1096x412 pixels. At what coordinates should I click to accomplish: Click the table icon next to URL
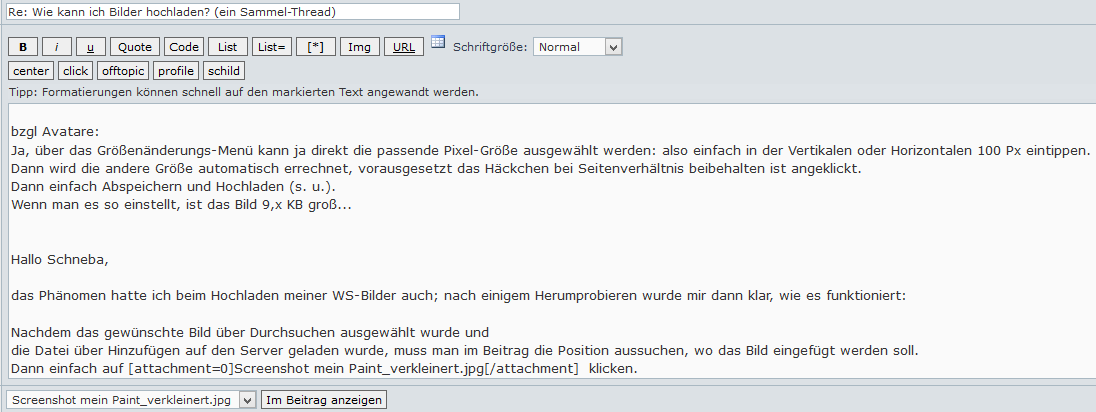(x=438, y=43)
